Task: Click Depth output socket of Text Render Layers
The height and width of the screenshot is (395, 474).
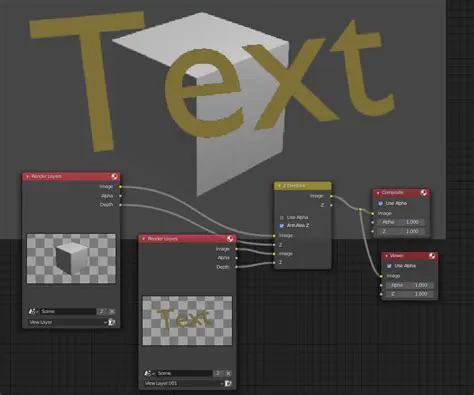Action: 236,267
